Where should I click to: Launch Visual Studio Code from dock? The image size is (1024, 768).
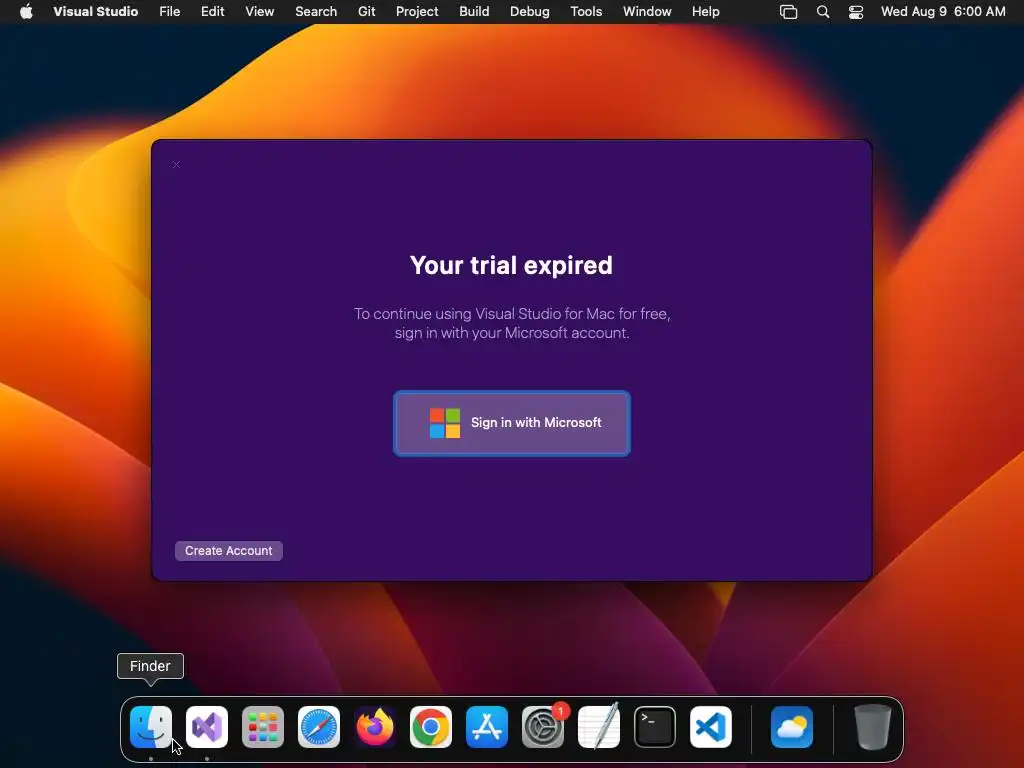pyautogui.click(x=711, y=727)
